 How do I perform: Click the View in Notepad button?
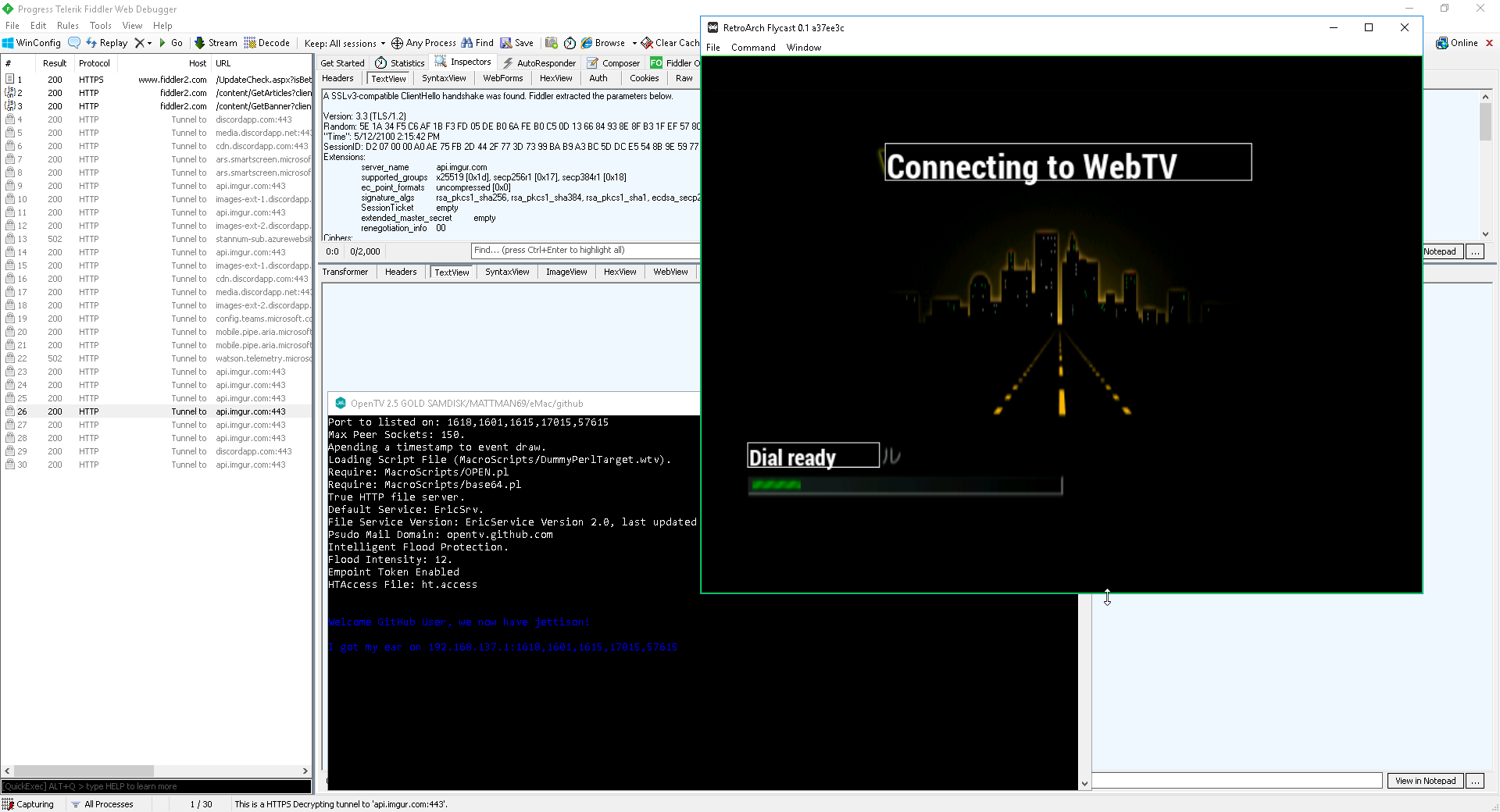1425,781
